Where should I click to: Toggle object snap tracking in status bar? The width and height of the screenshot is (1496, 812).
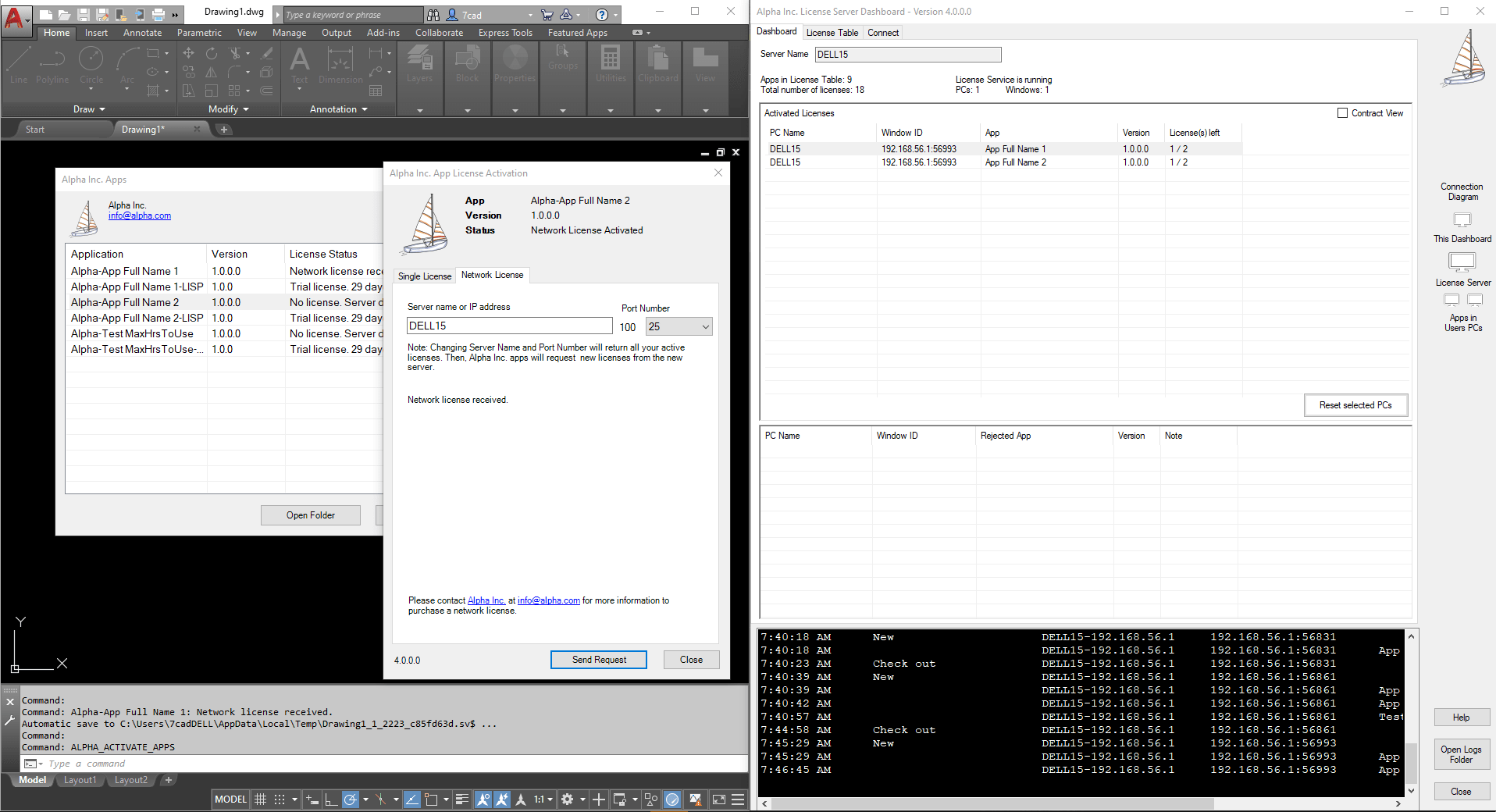[x=412, y=800]
